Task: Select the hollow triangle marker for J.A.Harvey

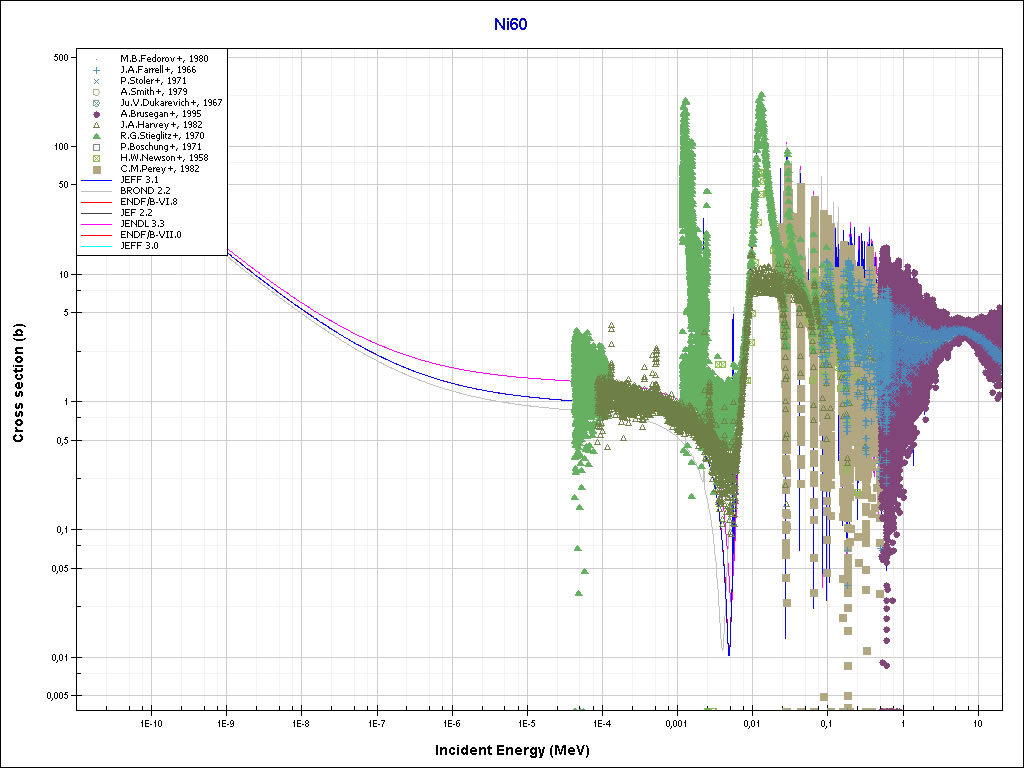Action: click(x=96, y=125)
